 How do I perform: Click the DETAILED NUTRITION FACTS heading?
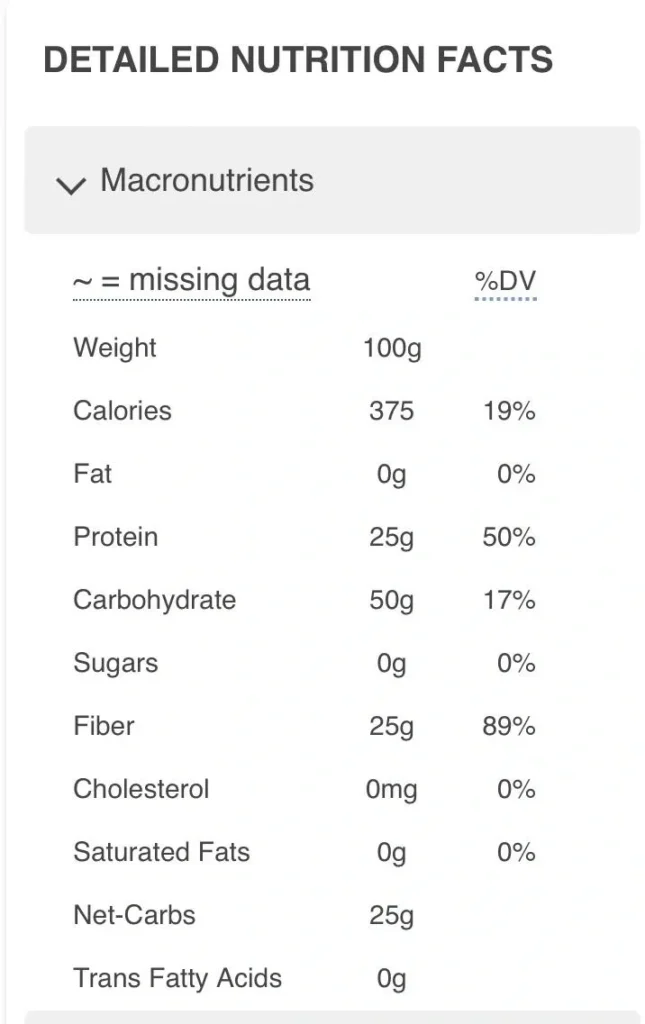click(298, 60)
